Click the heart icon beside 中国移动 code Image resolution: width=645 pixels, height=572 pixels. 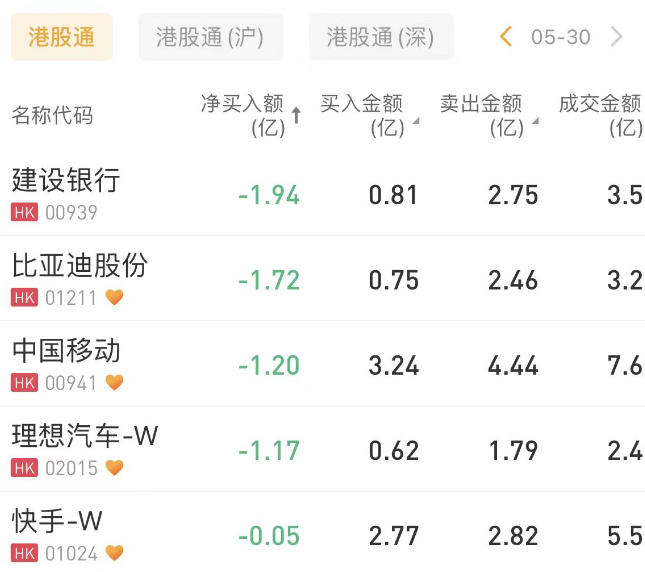click(114, 382)
